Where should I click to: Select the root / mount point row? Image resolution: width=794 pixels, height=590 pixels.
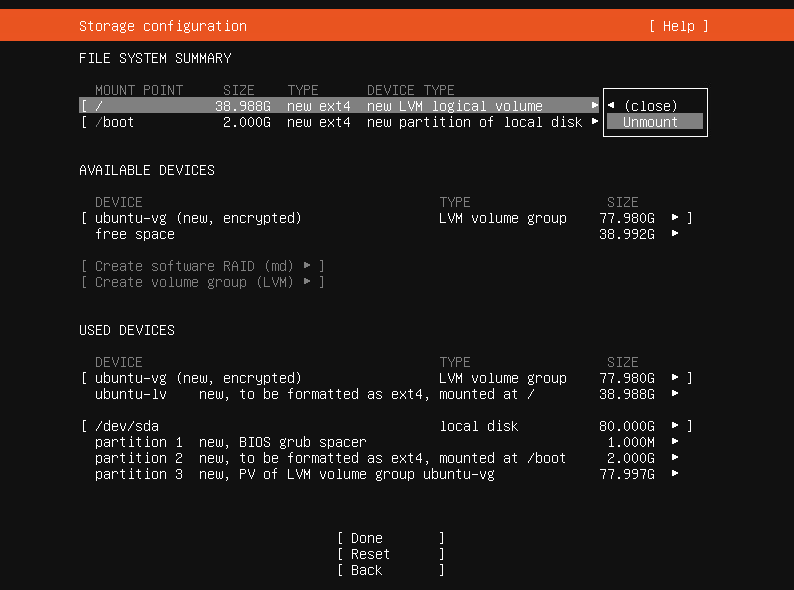[x=330, y=106]
